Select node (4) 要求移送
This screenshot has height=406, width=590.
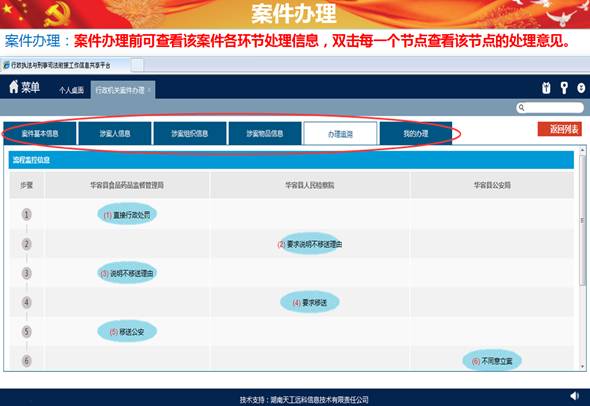coord(310,302)
